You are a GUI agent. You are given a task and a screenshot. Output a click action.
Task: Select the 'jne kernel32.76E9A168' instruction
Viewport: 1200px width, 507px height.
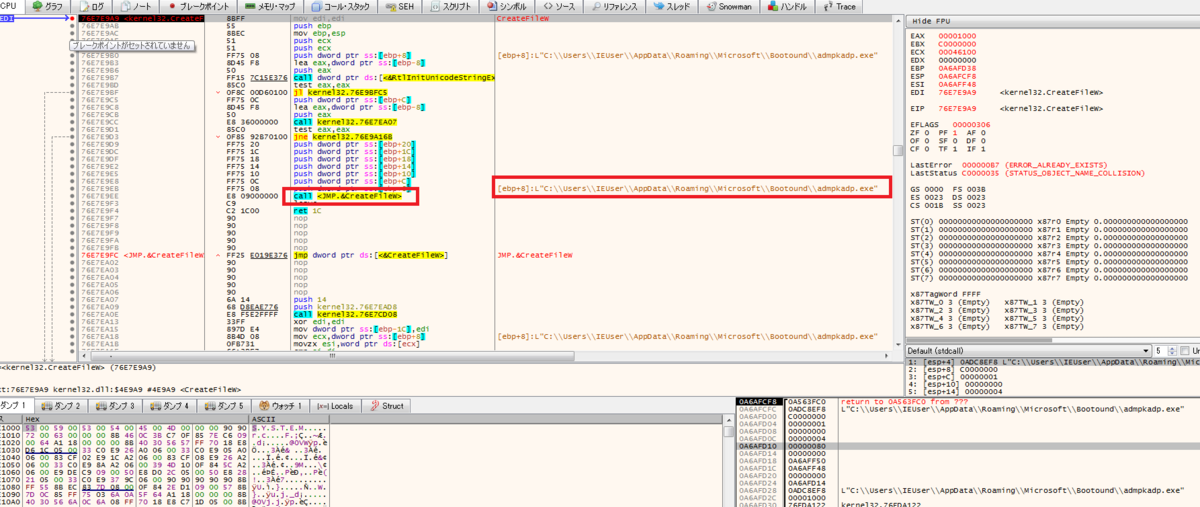click(342, 137)
